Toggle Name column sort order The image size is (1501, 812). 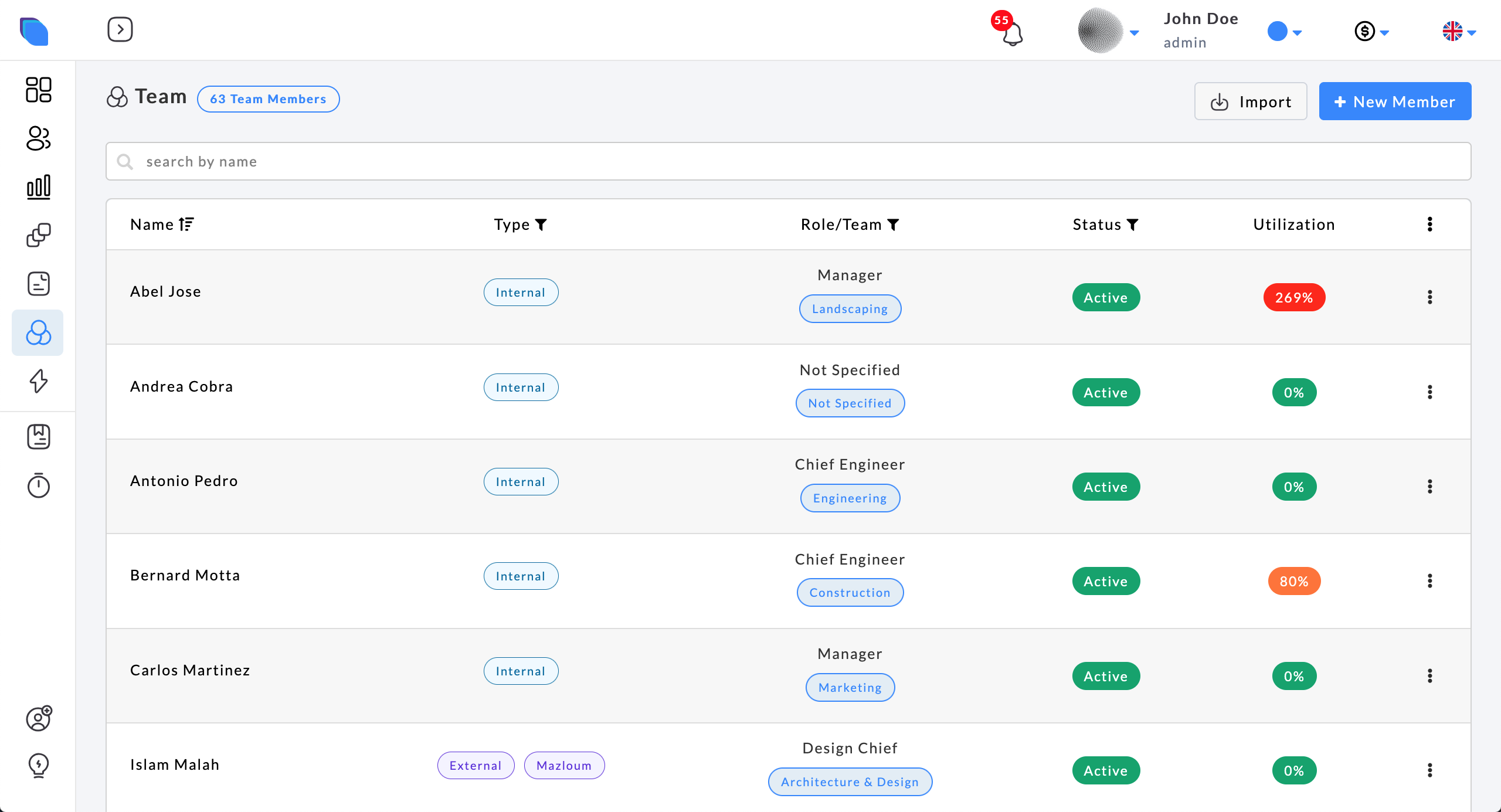(x=186, y=224)
